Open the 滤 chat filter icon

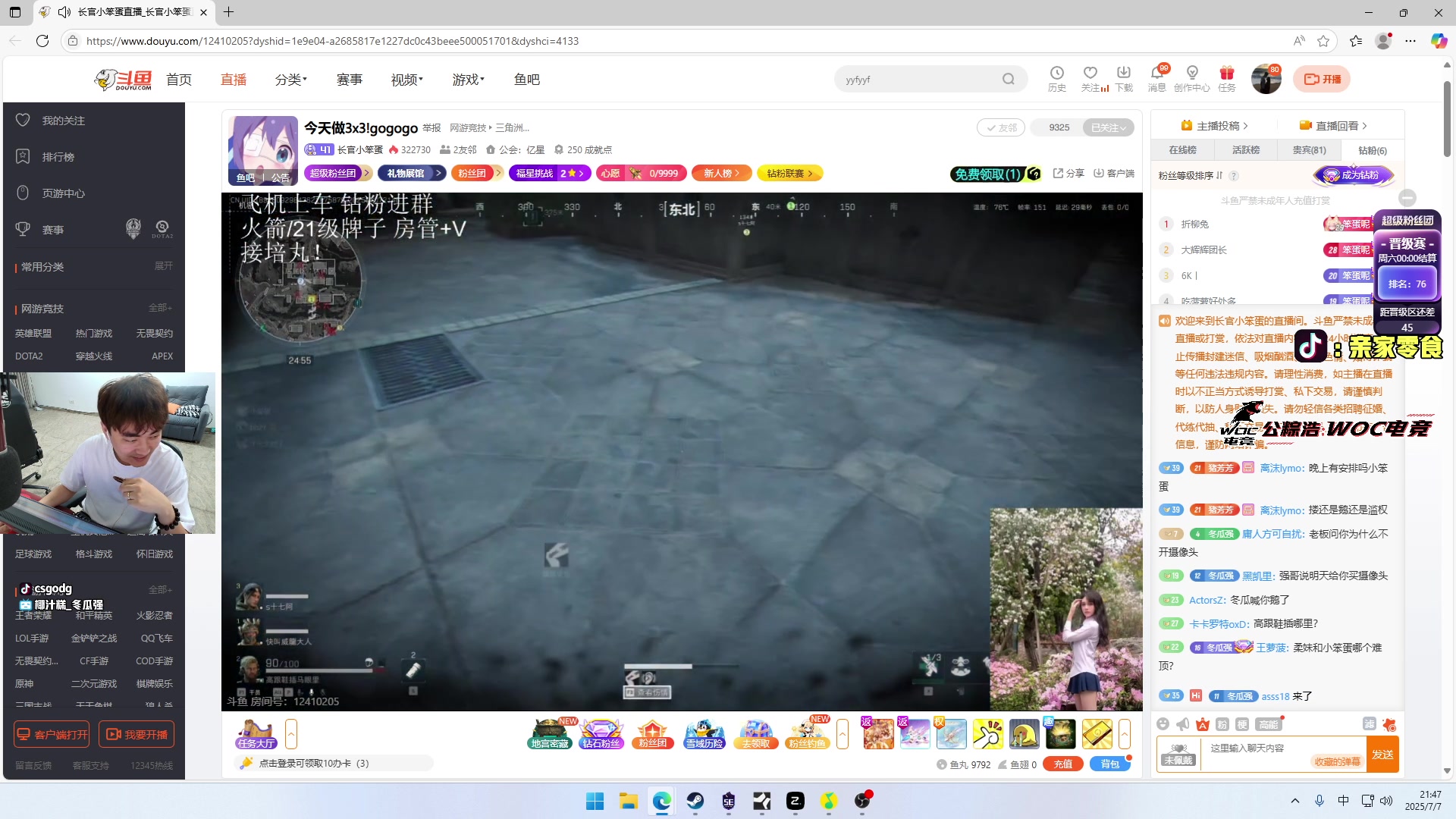1370,724
